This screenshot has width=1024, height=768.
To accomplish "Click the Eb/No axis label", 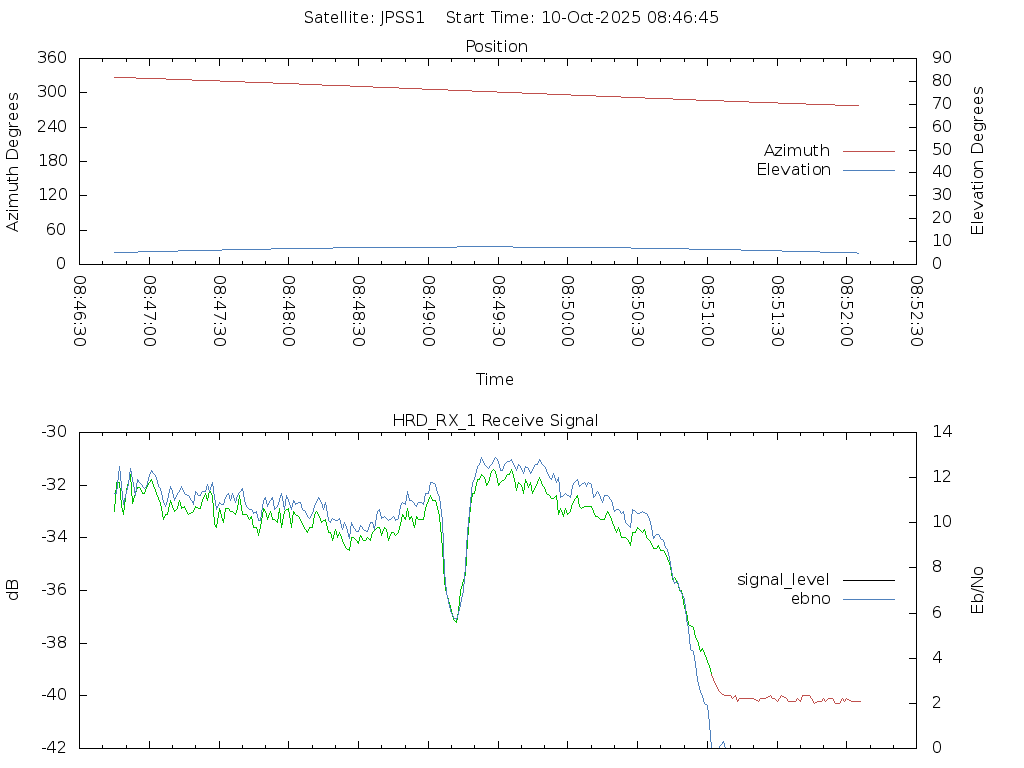I will click(x=978, y=589).
